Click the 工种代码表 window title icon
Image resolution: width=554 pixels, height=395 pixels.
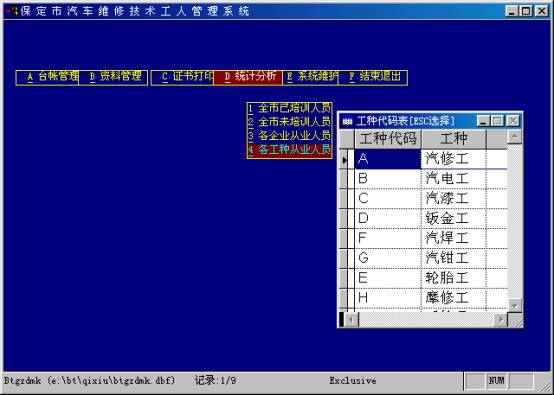[347, 122]
